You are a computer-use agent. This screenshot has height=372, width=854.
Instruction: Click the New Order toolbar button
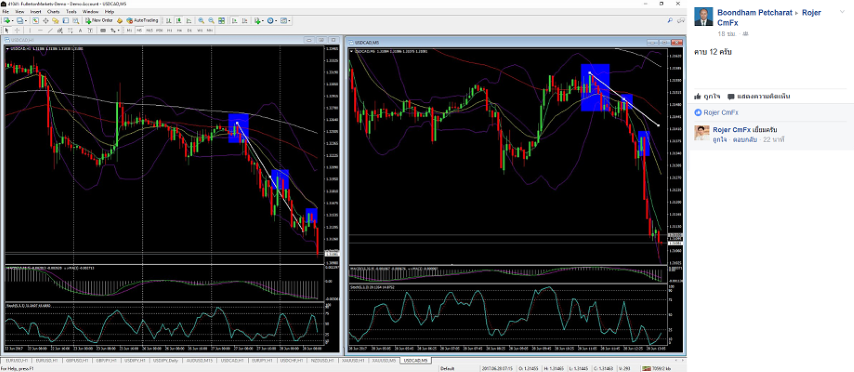click(x=99, y=20)
